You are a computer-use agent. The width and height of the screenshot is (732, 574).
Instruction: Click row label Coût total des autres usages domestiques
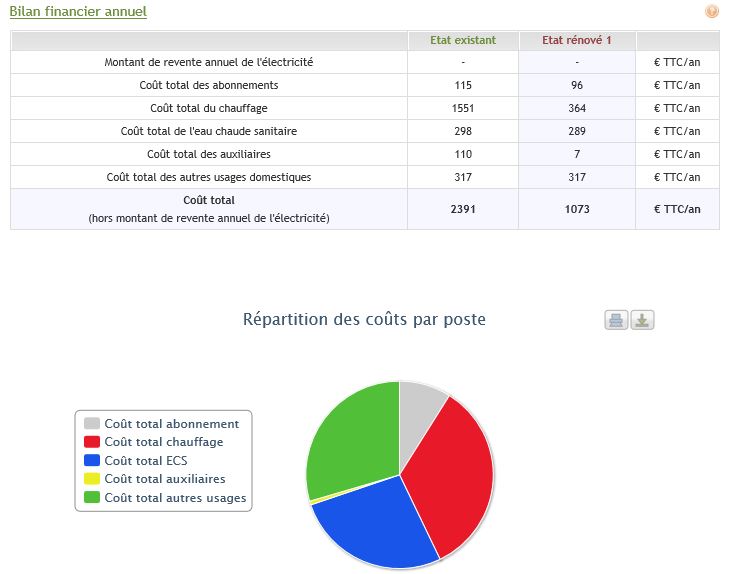[209, 177]
